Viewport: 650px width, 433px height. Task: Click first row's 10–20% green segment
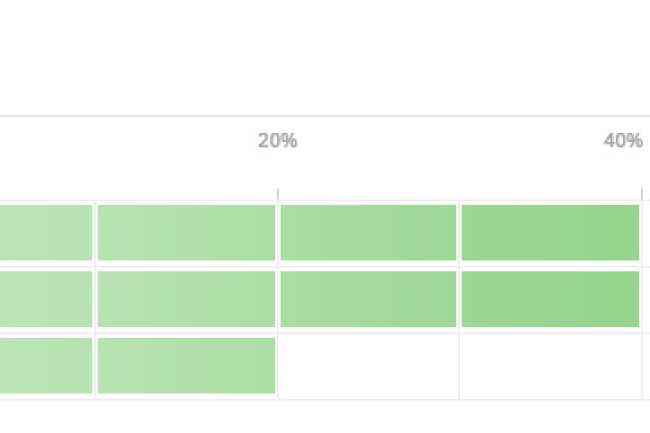point(186,232)
